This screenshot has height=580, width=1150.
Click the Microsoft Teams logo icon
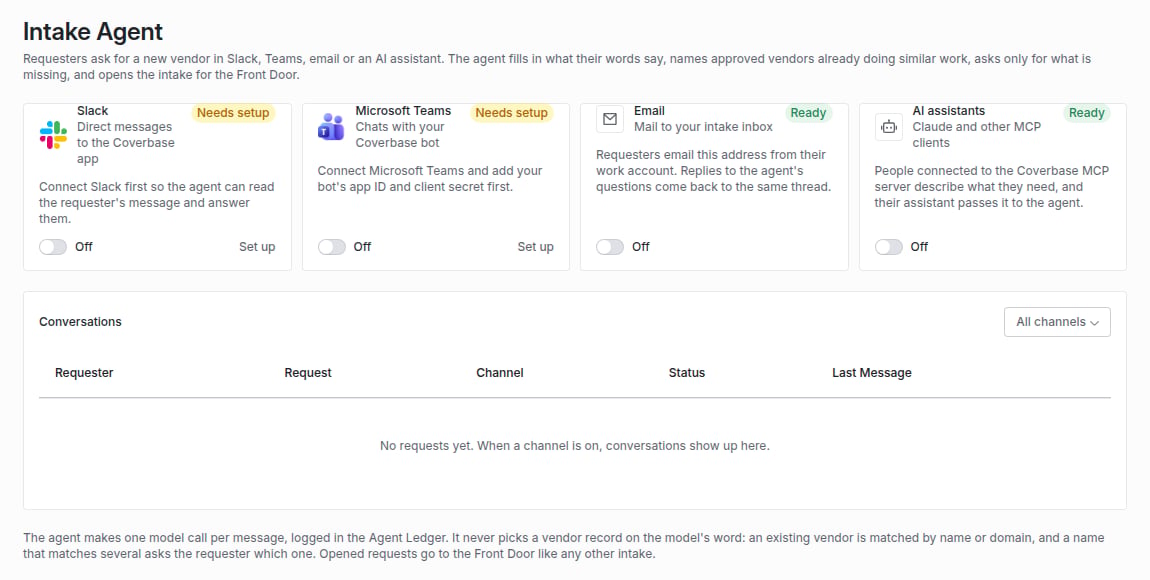click(332, 127)
